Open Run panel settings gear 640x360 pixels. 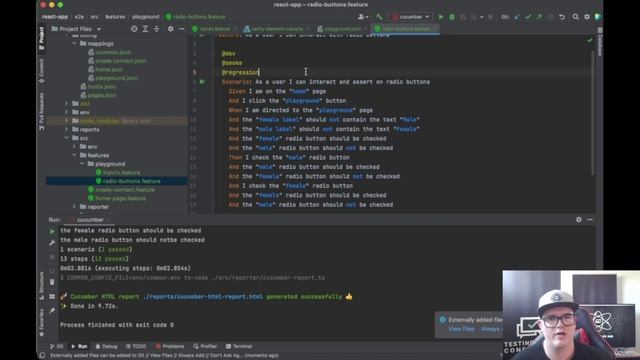point(579,220)
